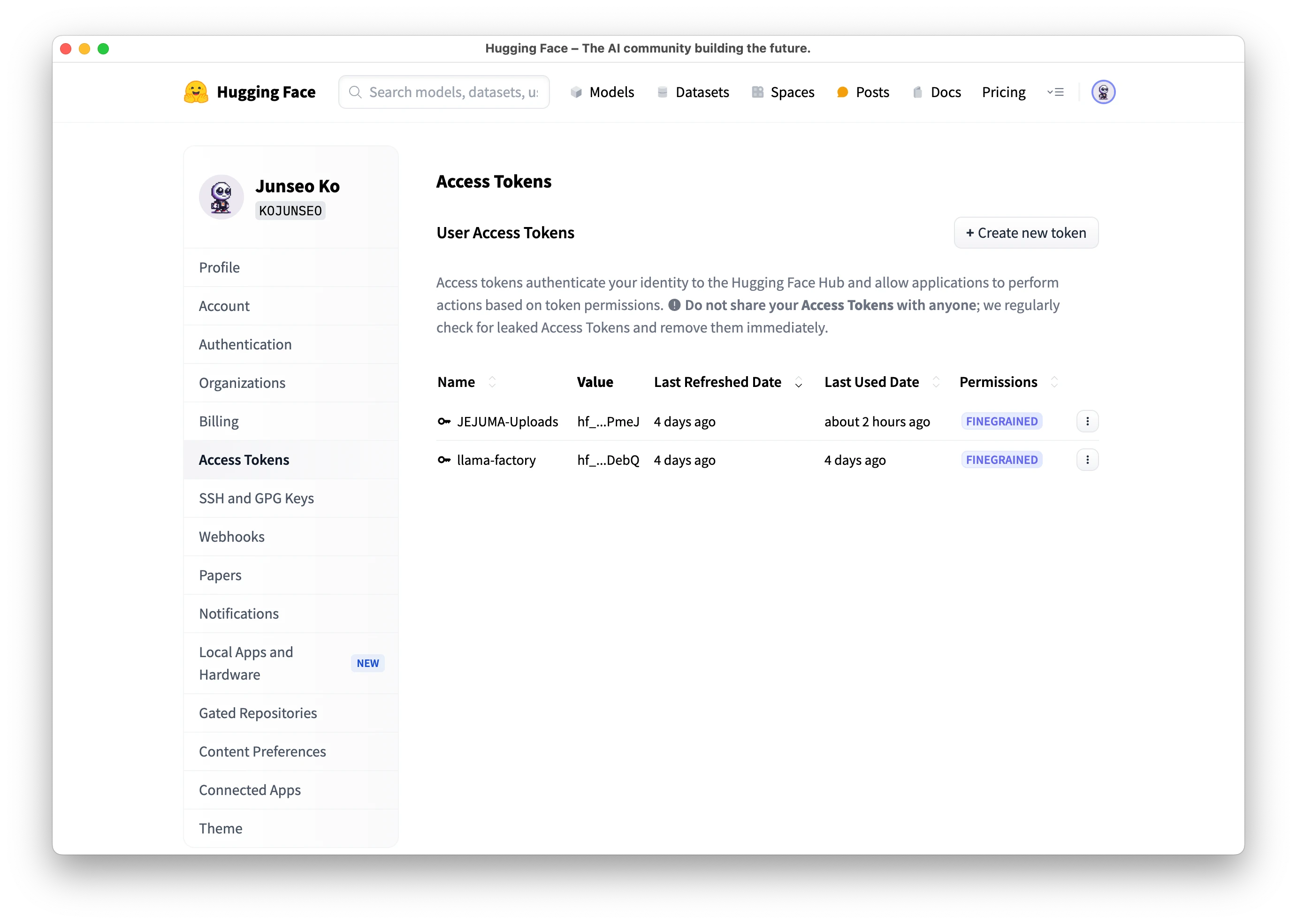Viewport: 1297px width, 924px height.
Task: Open Profile settings in sidebar
Action: [x=291, y=267]
